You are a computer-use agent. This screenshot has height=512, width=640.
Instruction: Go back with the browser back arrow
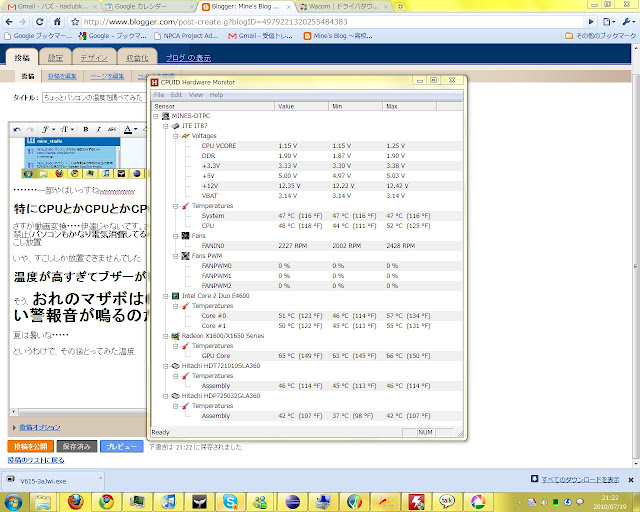pos(9,22)
